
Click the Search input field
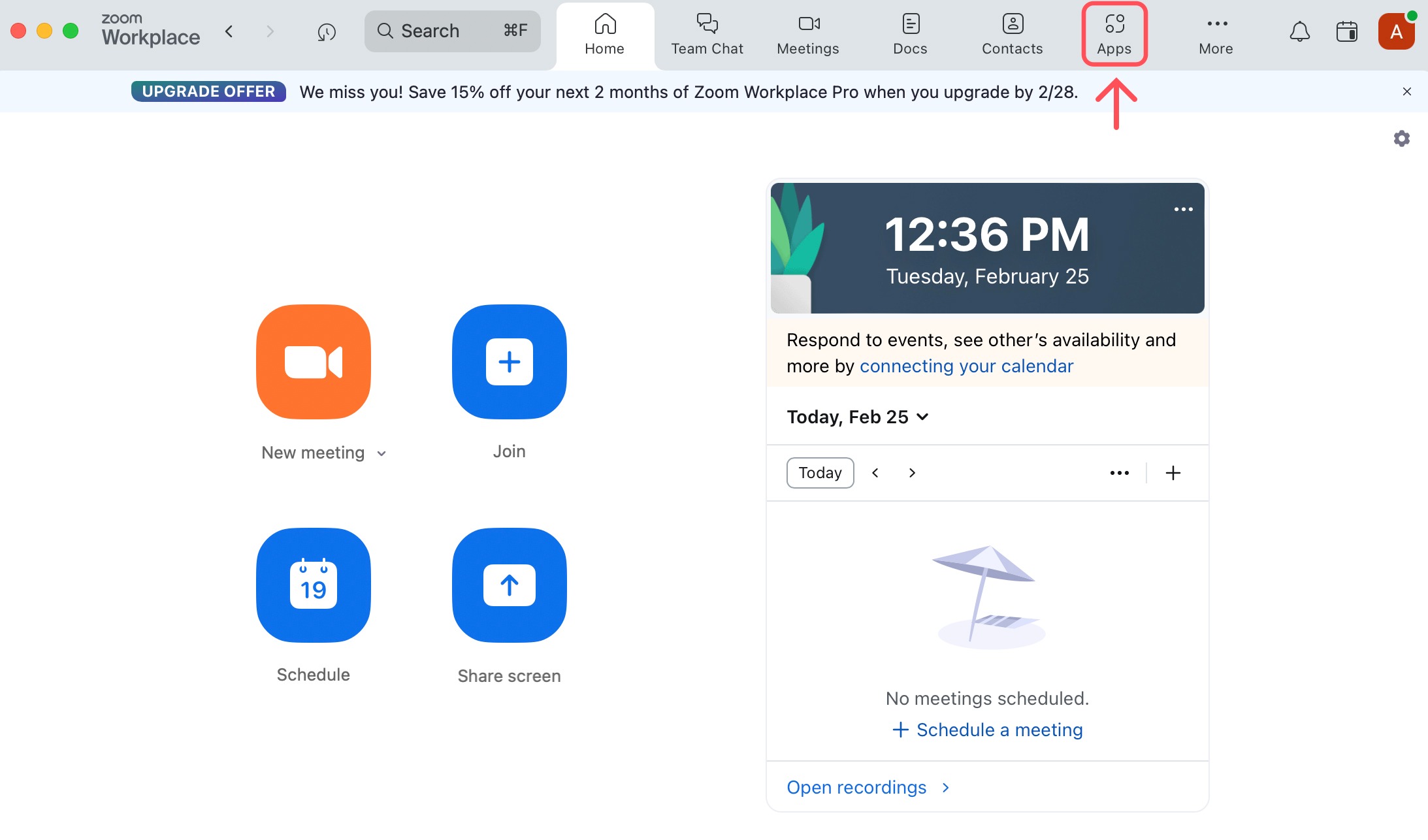[452, 31]
